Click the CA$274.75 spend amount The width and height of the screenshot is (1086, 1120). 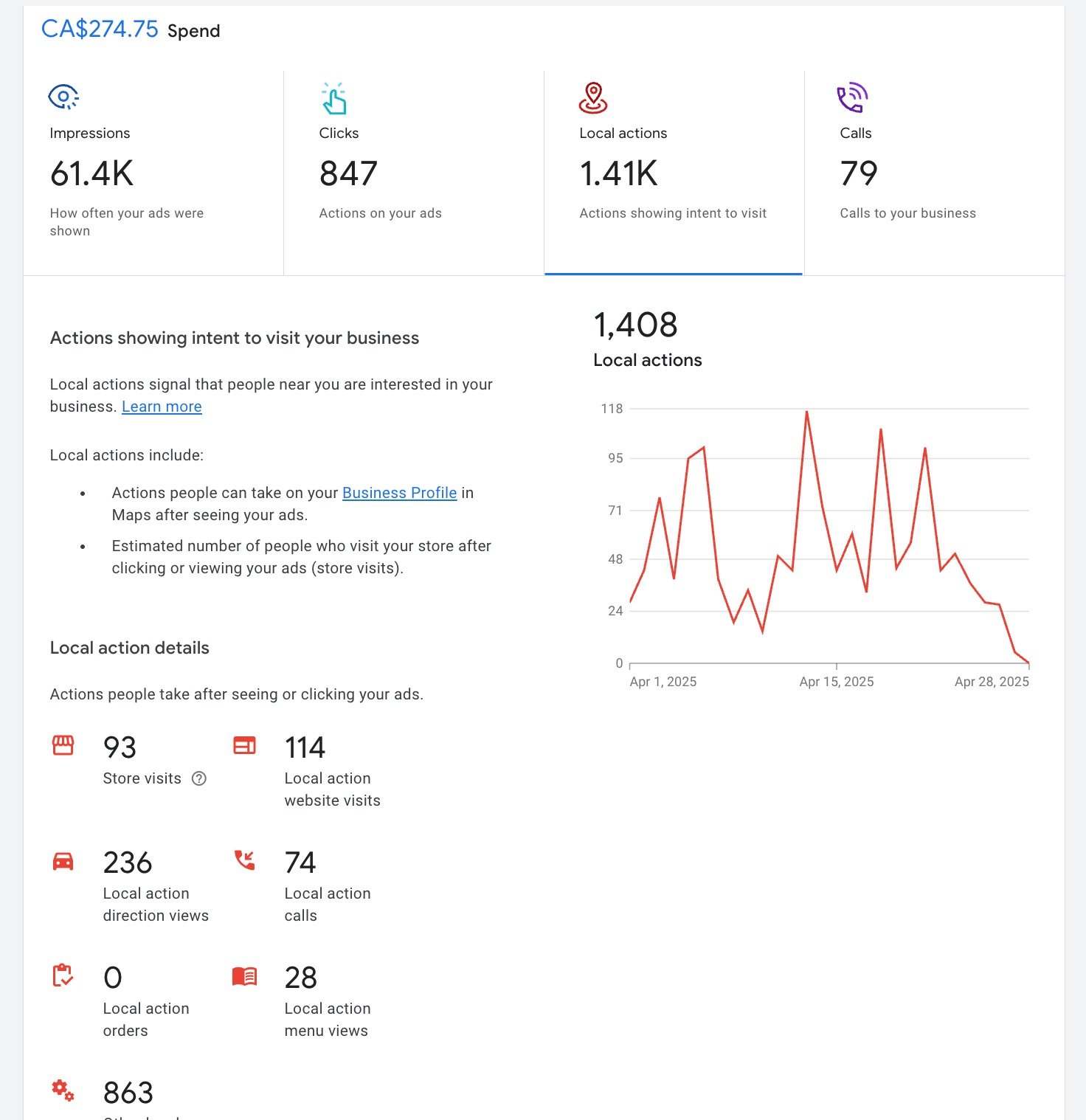point(100,30)
